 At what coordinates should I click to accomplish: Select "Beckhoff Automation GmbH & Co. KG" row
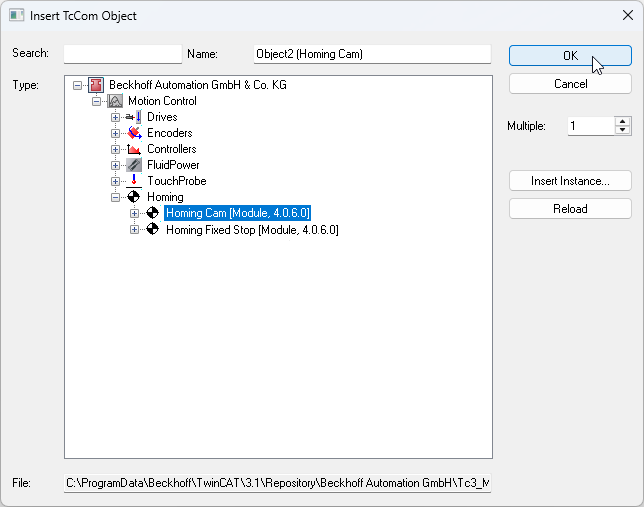198,85
